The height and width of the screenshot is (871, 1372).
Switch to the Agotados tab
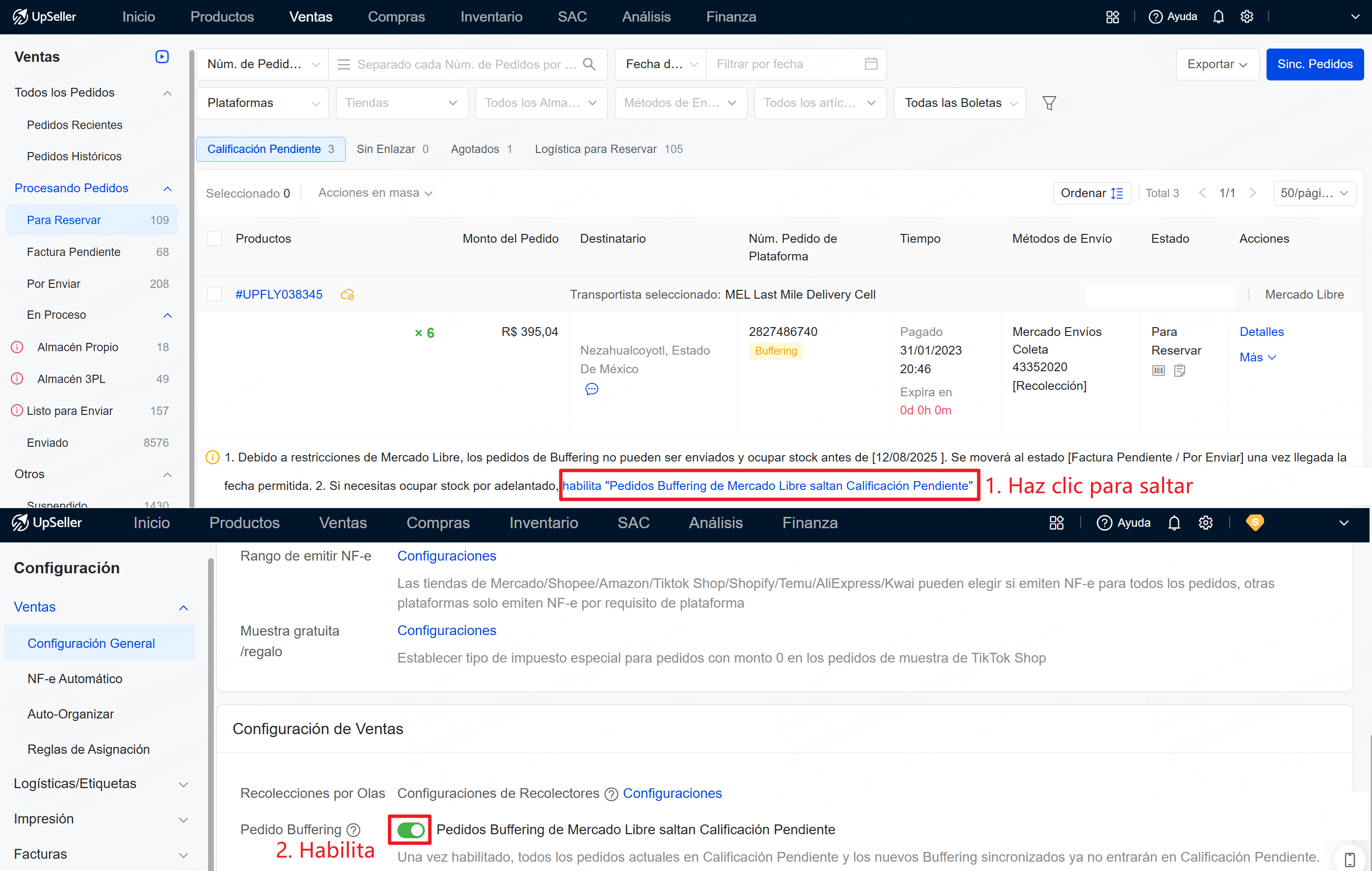[481, 149]
